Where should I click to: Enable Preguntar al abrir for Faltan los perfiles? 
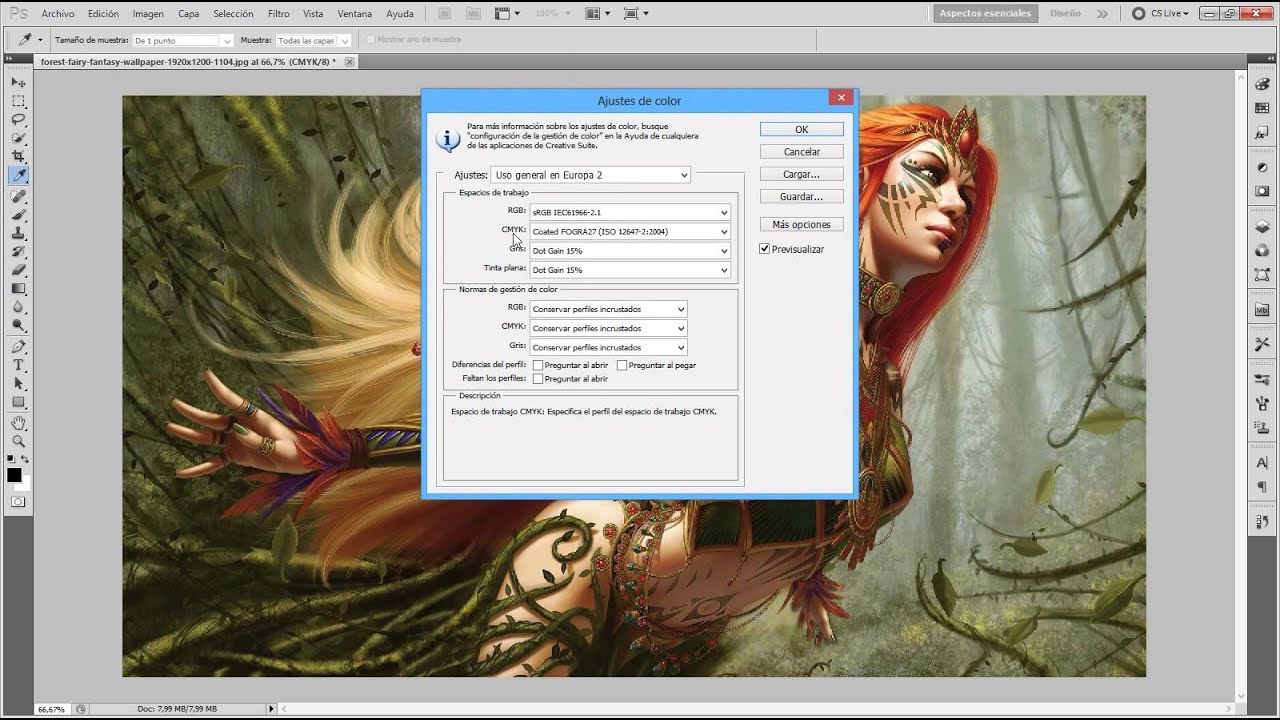(538, 379)
